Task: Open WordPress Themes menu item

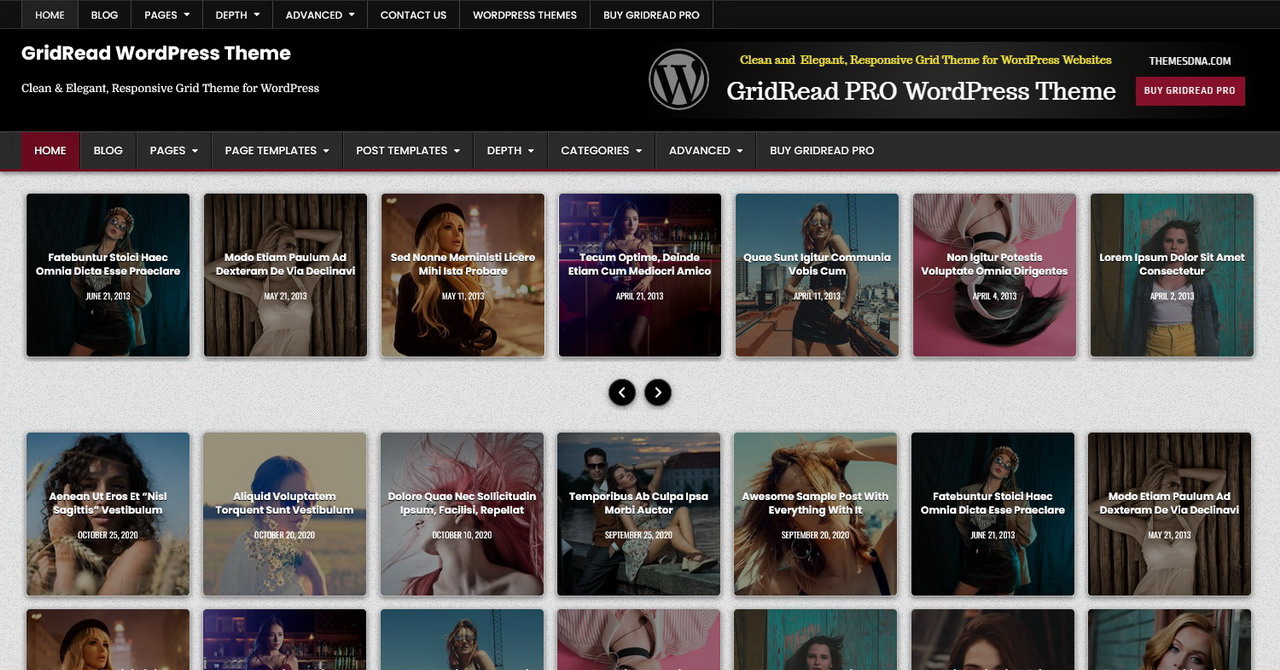Action: pos(525,15)
